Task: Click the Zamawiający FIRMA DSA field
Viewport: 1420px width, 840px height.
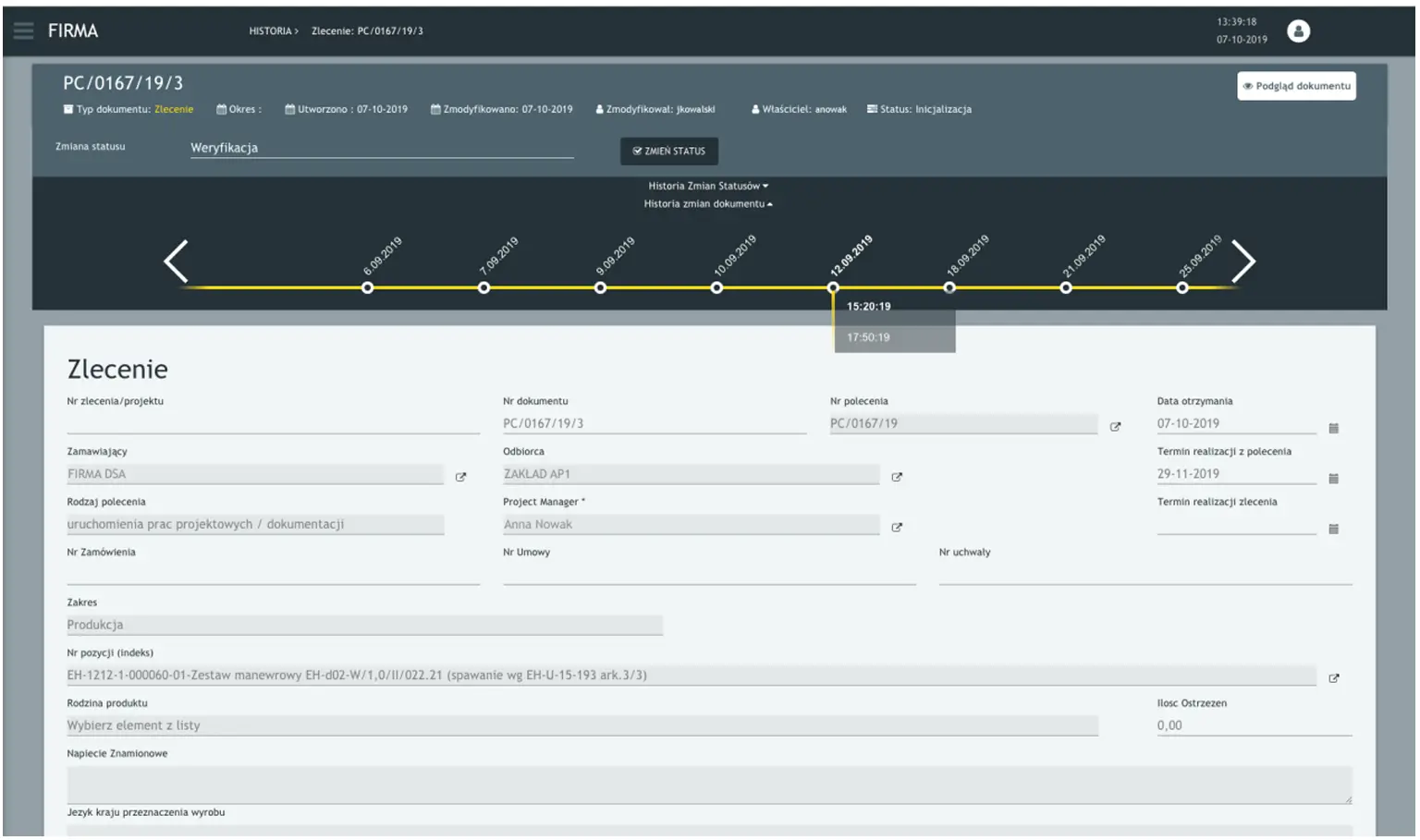Action: 255,473
